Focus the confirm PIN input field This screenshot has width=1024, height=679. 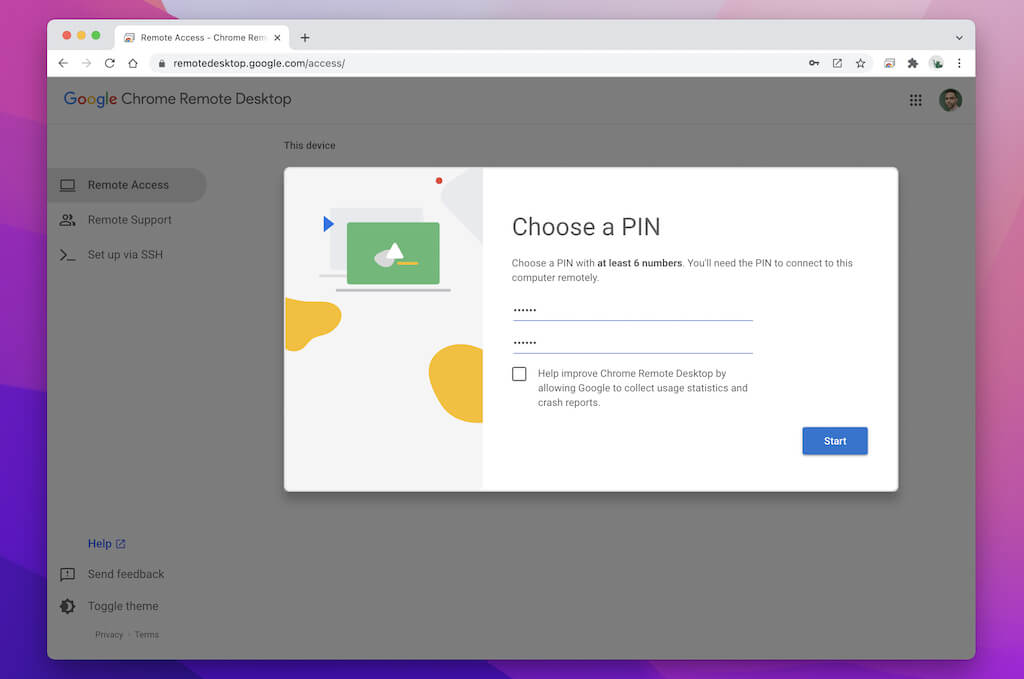[632, 343]
